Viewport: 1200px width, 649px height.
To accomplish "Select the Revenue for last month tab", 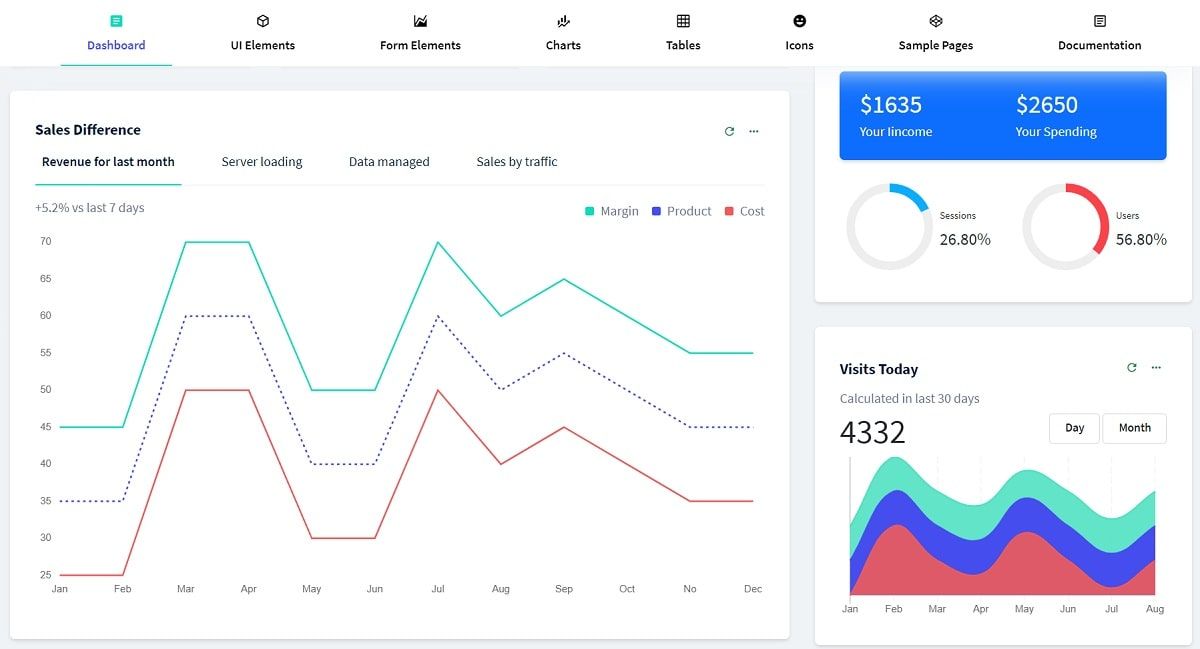I will pos(108,162).
